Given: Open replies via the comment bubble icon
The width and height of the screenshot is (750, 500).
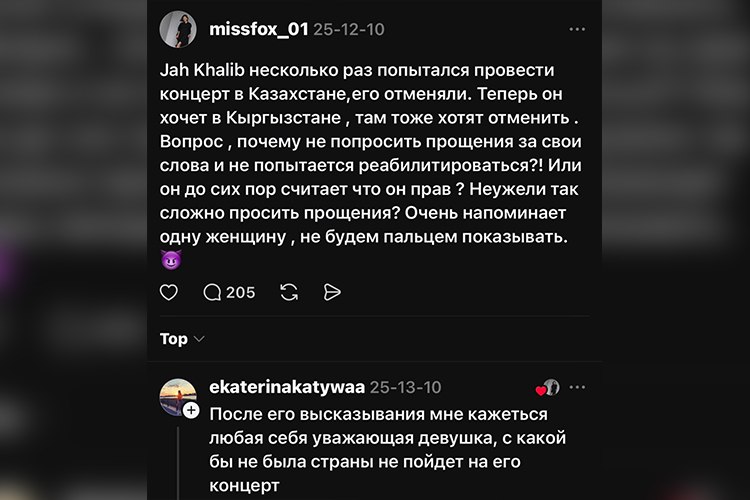Looking at the screenshot, I should 212,292.
